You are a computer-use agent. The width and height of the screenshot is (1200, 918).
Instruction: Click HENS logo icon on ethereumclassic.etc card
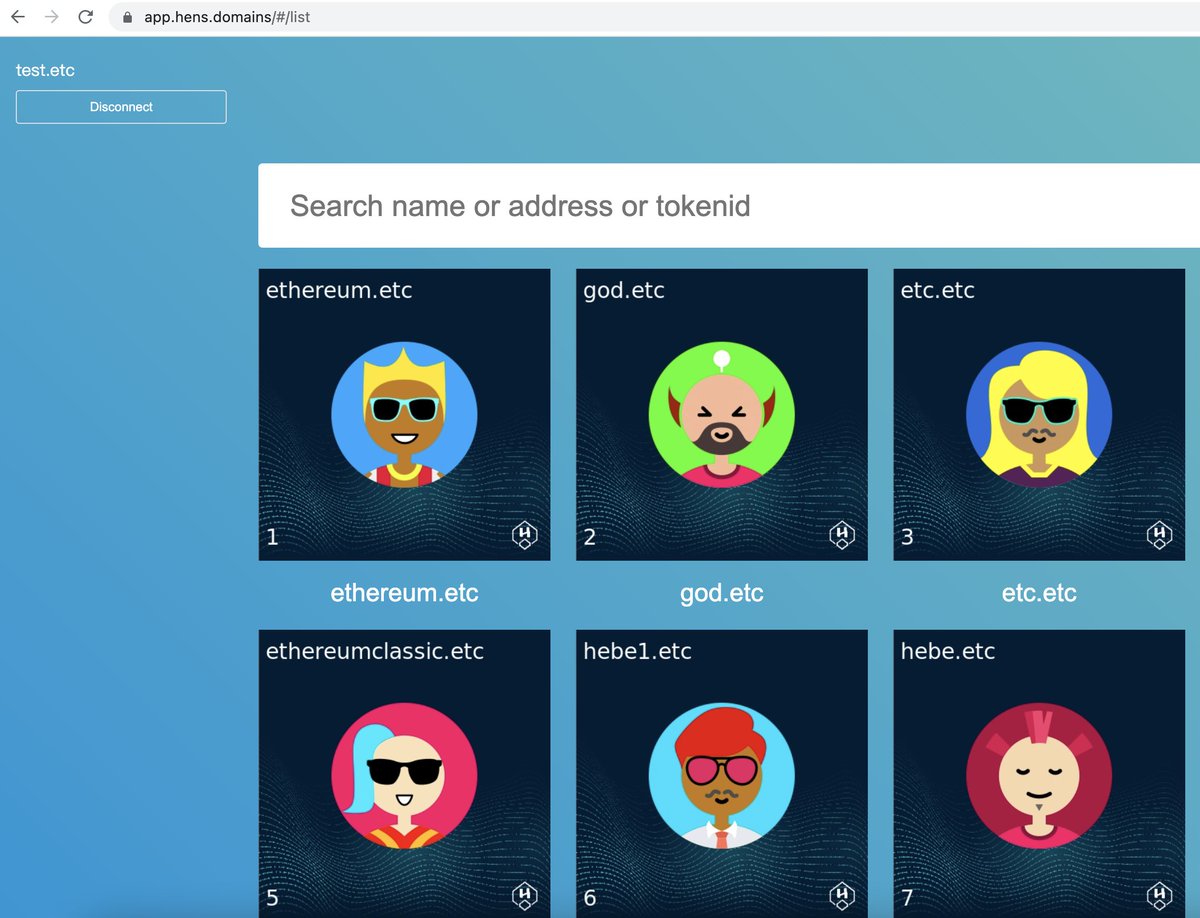click(525, 896)
